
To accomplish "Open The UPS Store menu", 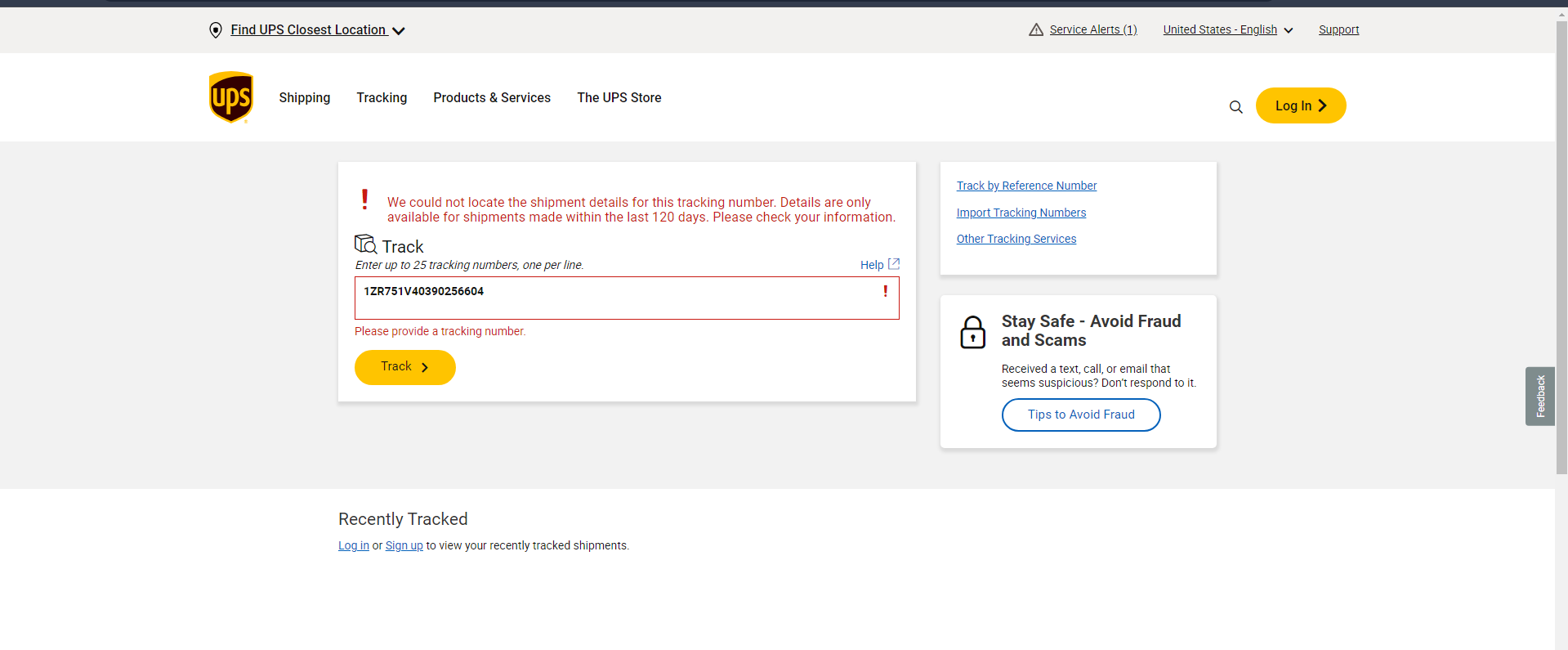I will tap(619, 97).
